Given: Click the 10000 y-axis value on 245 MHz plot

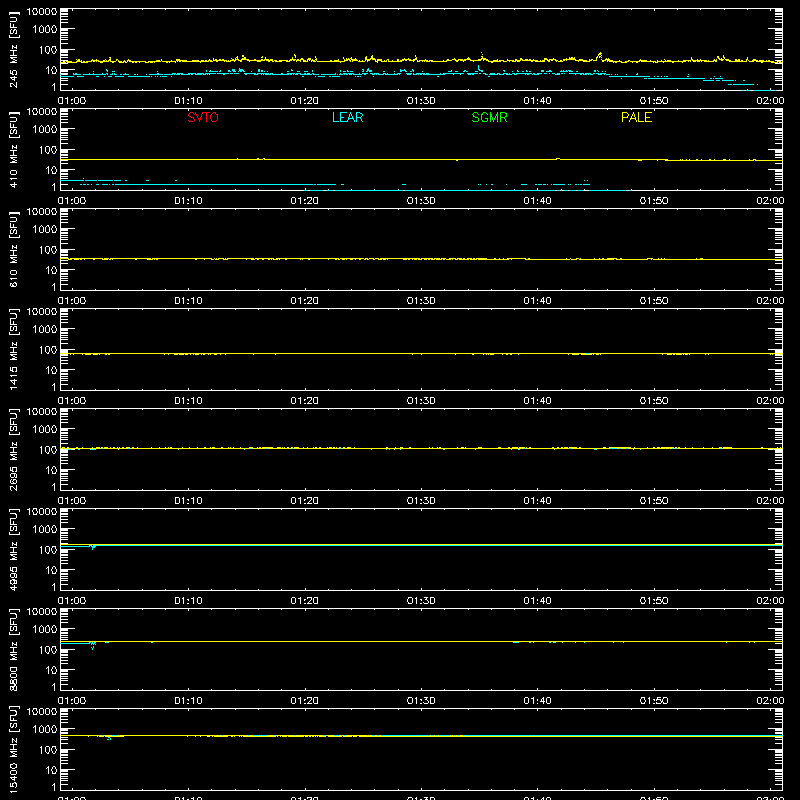Looking at the screenshot, I should click(x=42, y=12).
